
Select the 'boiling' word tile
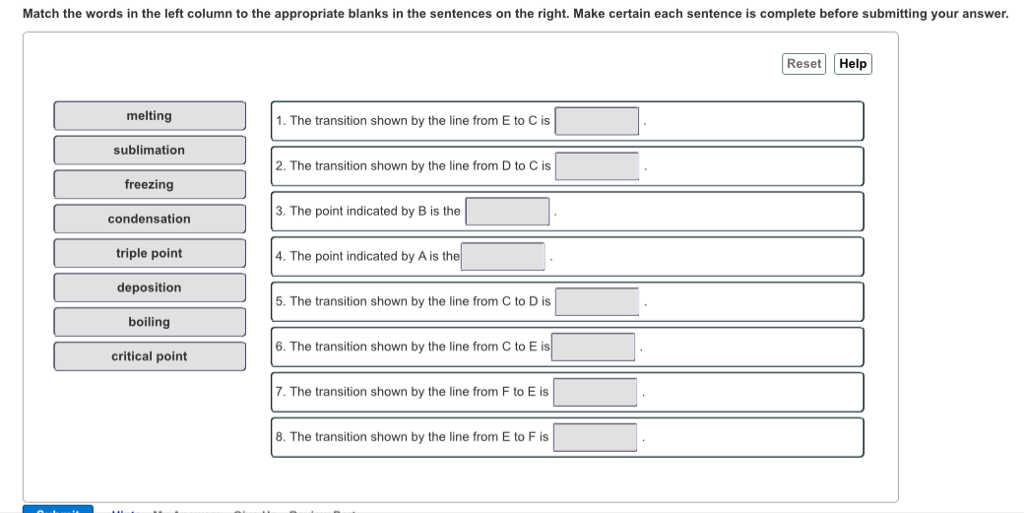tap(149, 322)
